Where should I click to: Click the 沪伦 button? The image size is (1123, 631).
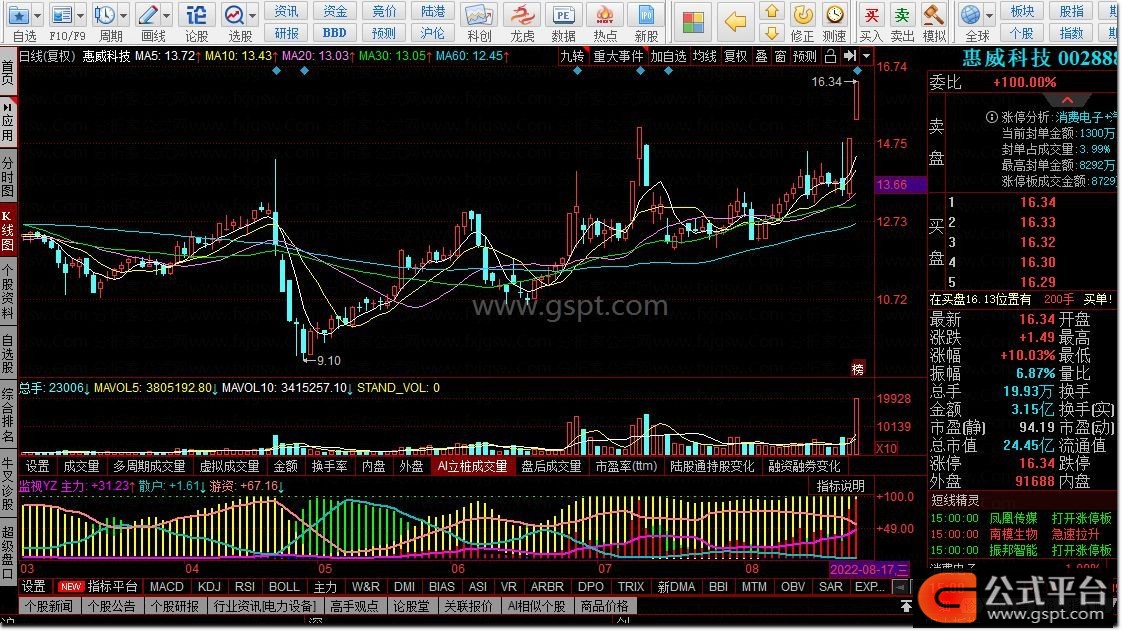point(432,33)
